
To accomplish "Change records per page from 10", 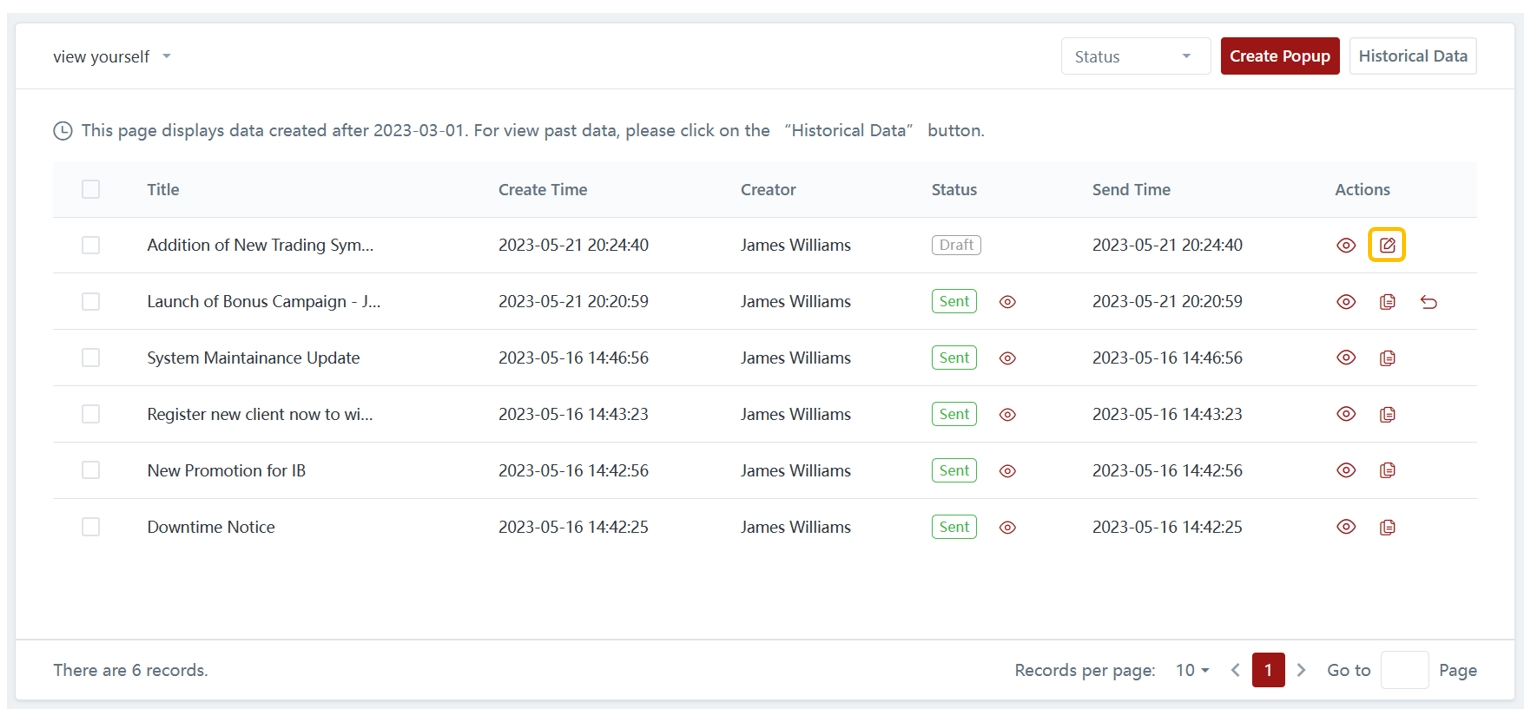I will pyautogui.click(x=1192, y=670).
